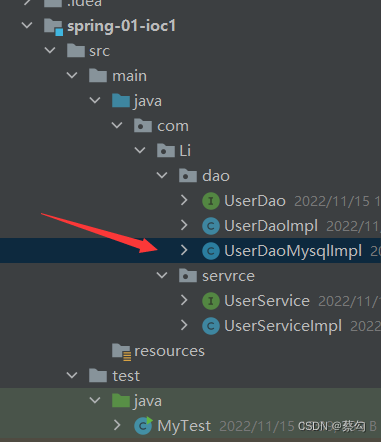Viewport: 381px width, 442px height.
Task: Collapse the src folder node
Action: click(50, 50)
